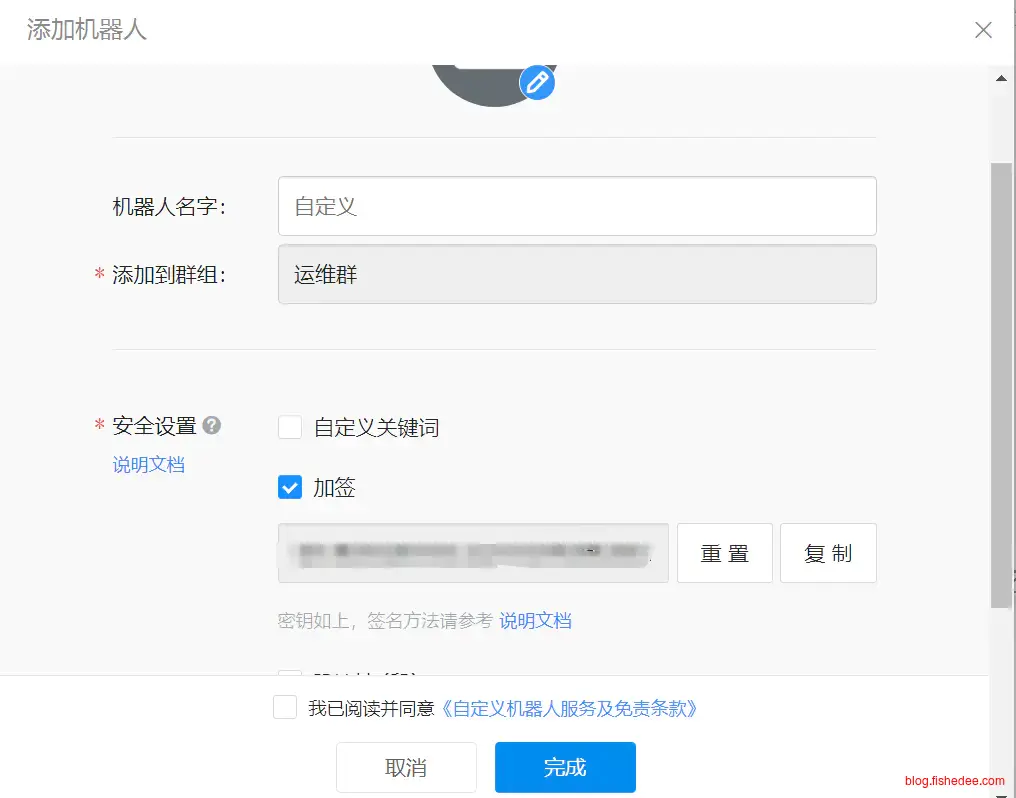
Task: Open 说明文档 link for signature method
Action: pyautogui.click(x=535, y=621)
